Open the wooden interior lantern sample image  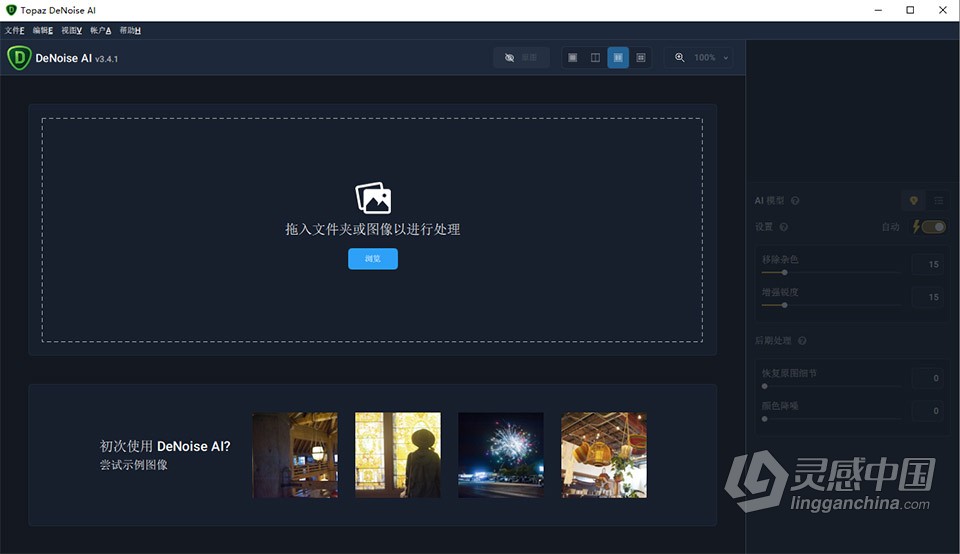click(295, 455)
